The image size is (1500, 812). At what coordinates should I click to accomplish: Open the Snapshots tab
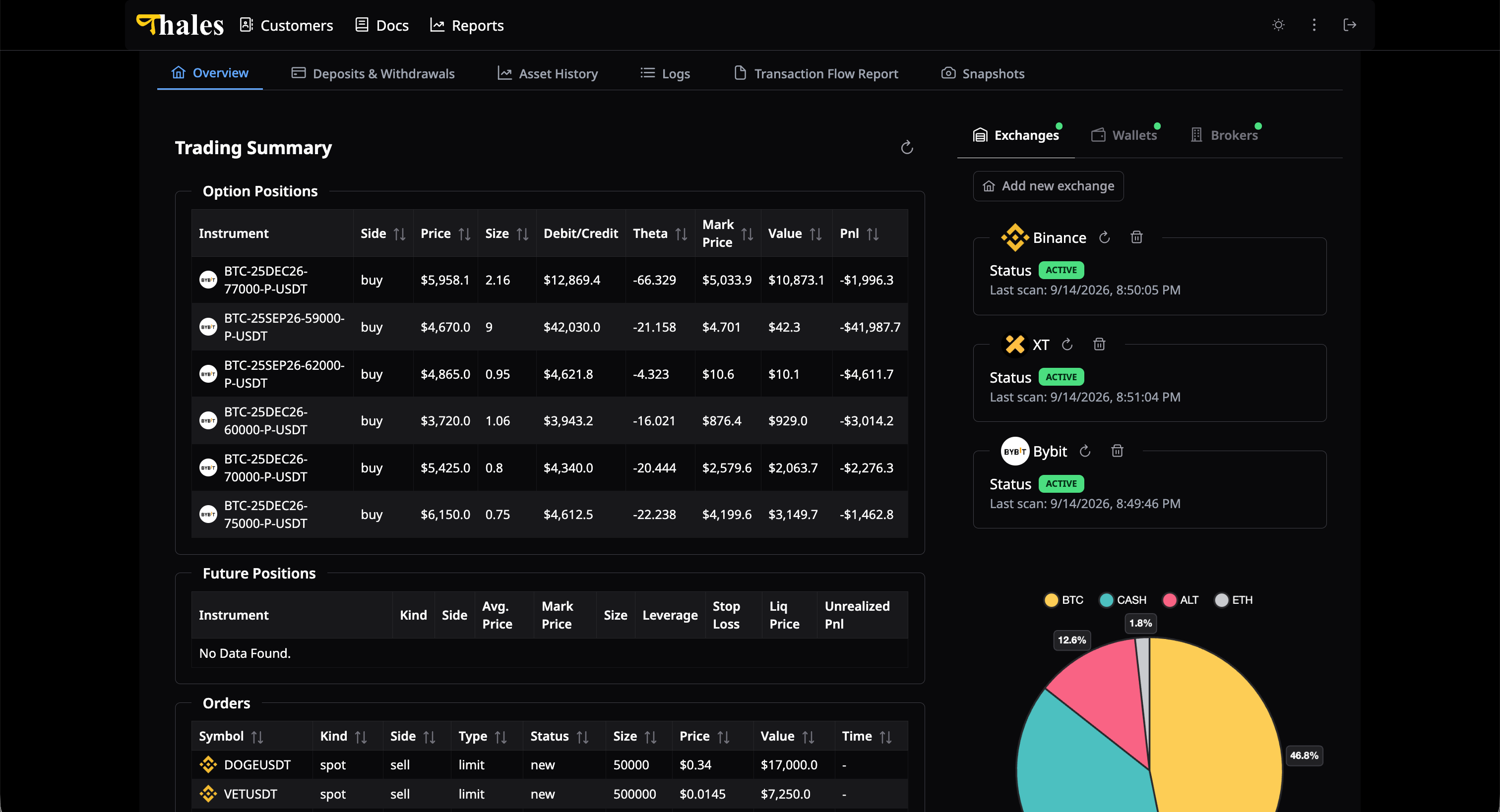pyautogui.click(x=983, y=73)
